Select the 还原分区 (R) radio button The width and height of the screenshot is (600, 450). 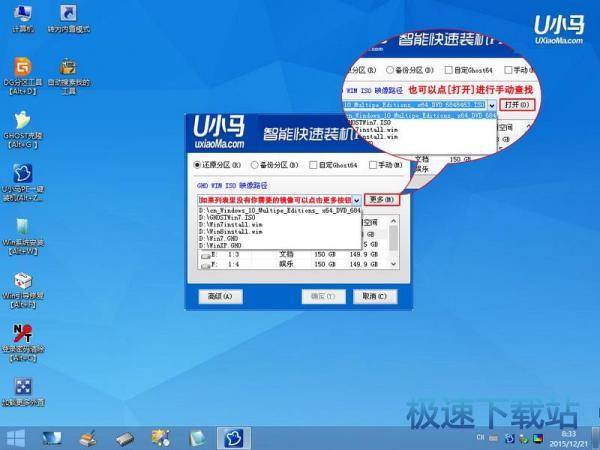point(197,165)
